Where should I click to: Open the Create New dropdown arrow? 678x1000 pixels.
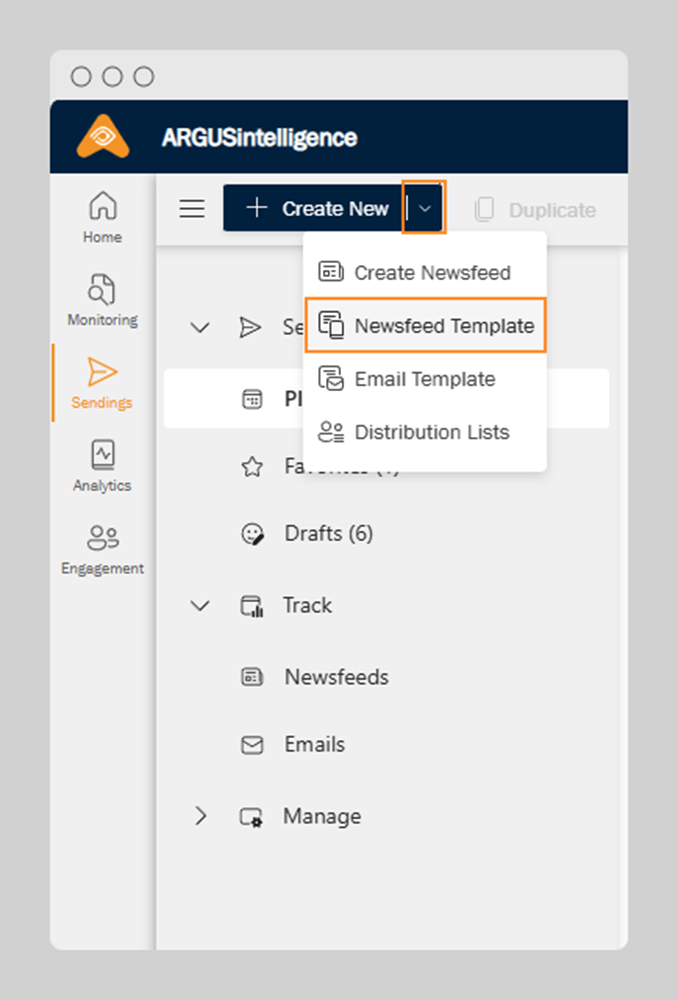[x=424, y=208]
